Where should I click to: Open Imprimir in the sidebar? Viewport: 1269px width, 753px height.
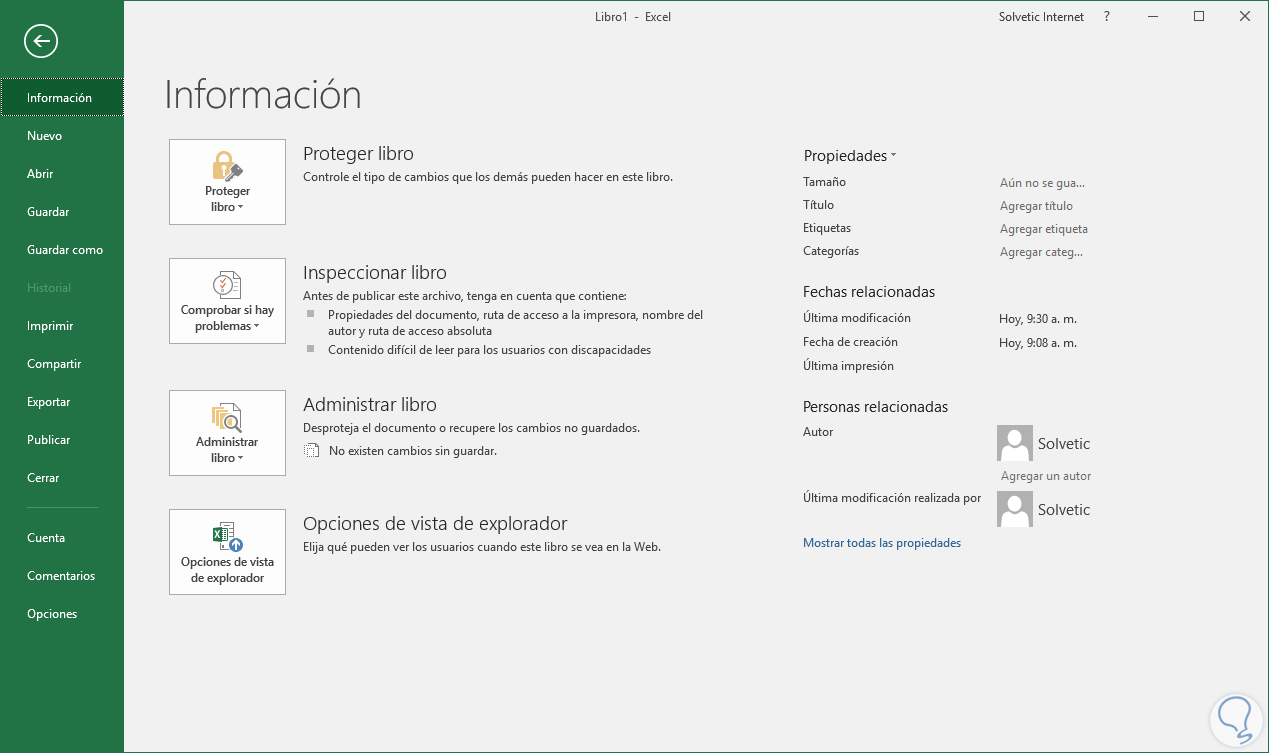tap(62, 326)
